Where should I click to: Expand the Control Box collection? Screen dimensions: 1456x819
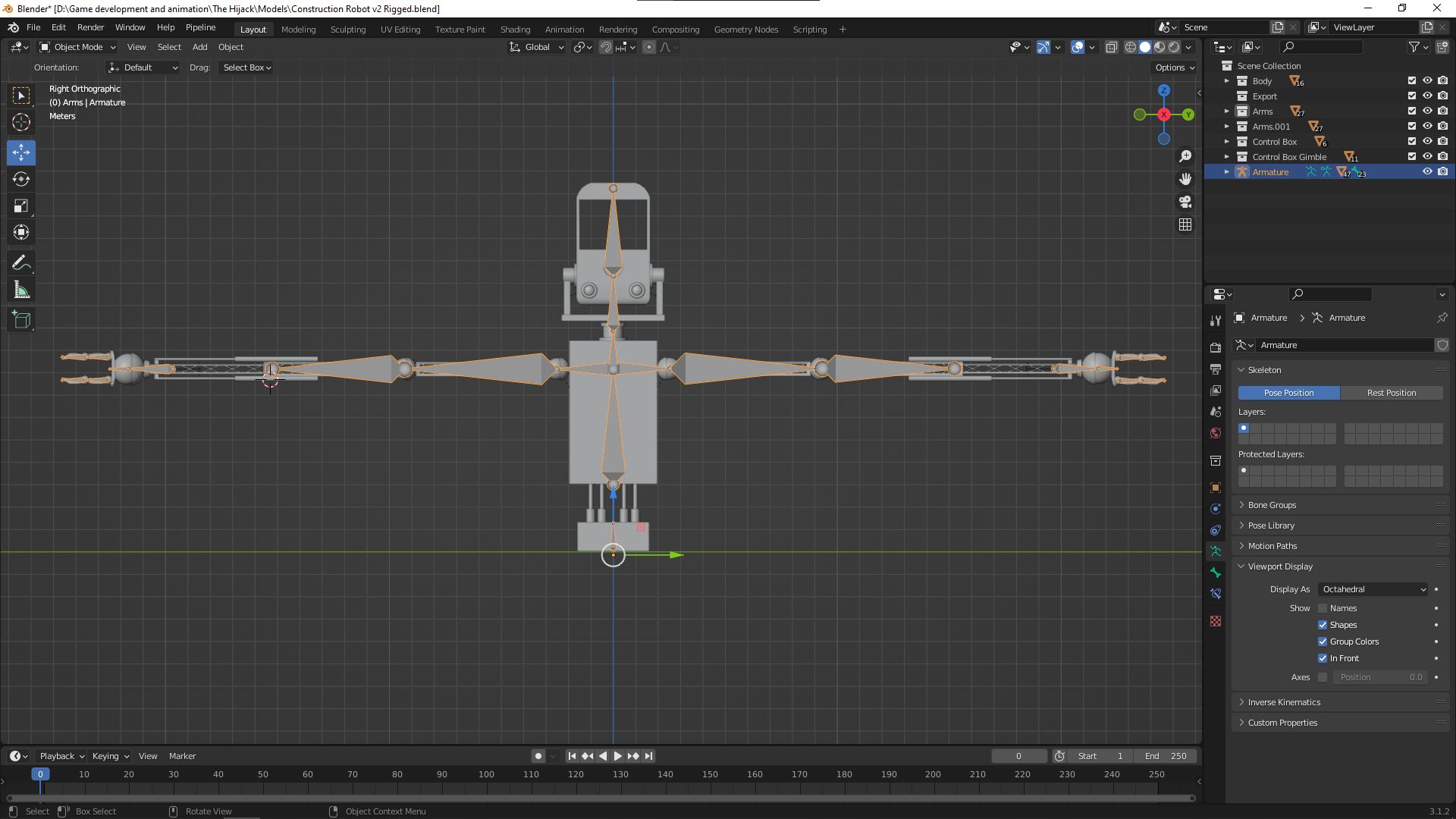point(1227,142)
